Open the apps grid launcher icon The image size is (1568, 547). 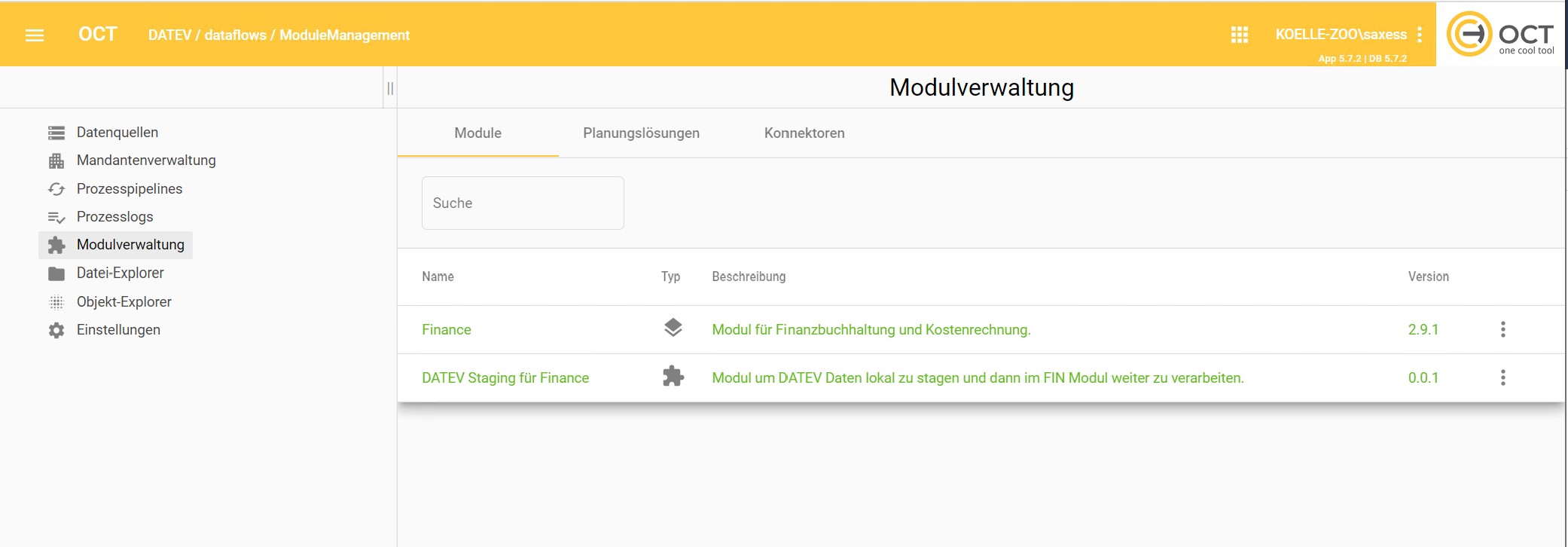click(x=1239, y=35)
